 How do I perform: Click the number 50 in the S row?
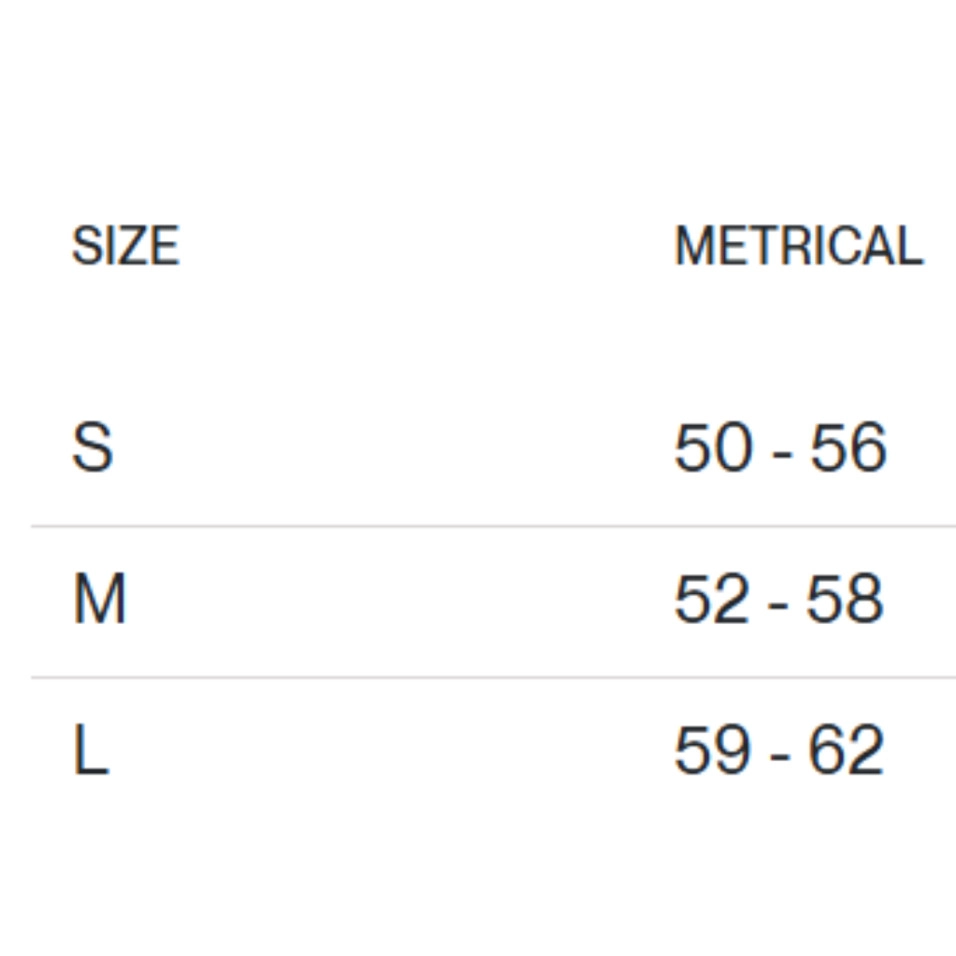point(713,448)
